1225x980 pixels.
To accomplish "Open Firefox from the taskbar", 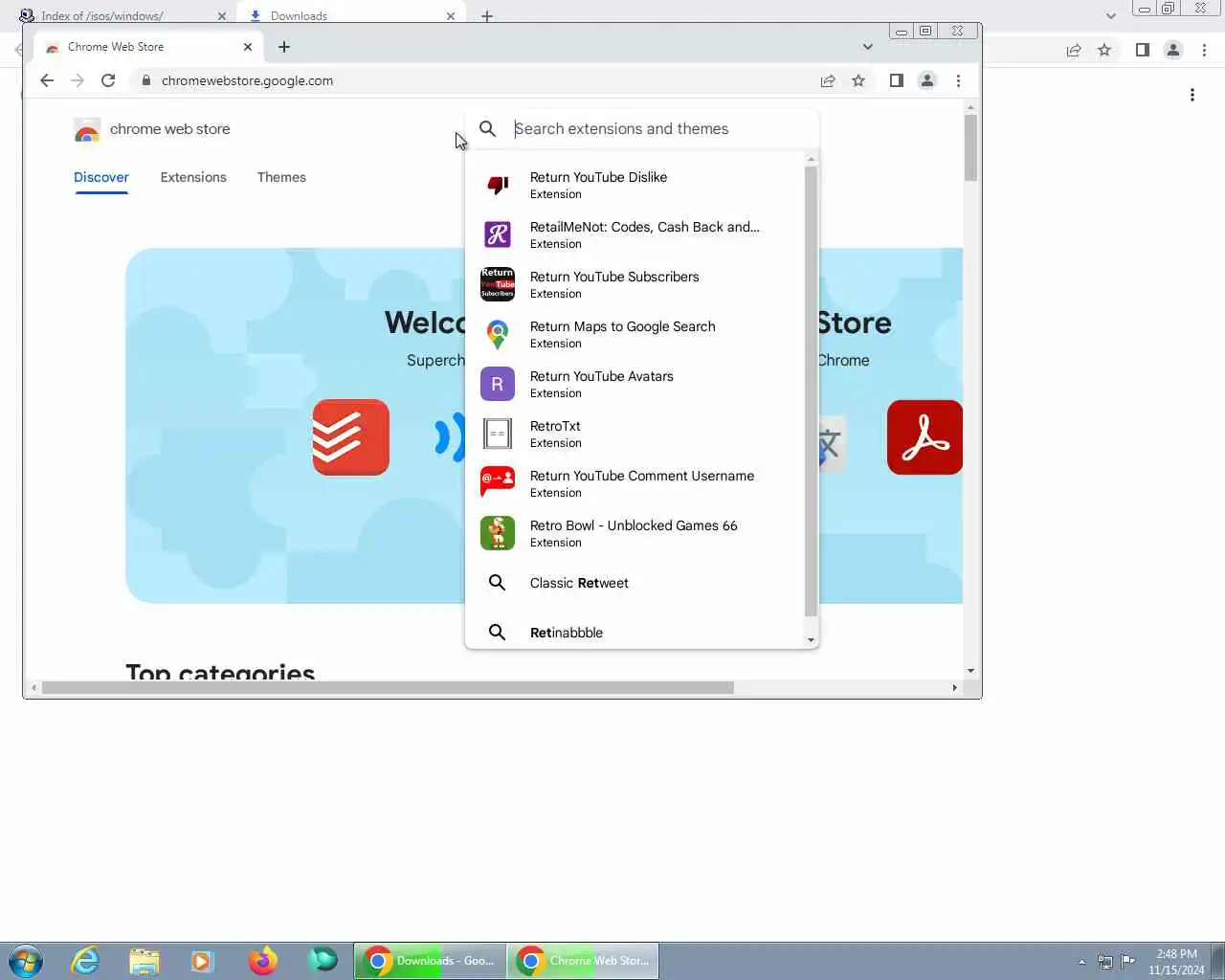I will [263, 960].
